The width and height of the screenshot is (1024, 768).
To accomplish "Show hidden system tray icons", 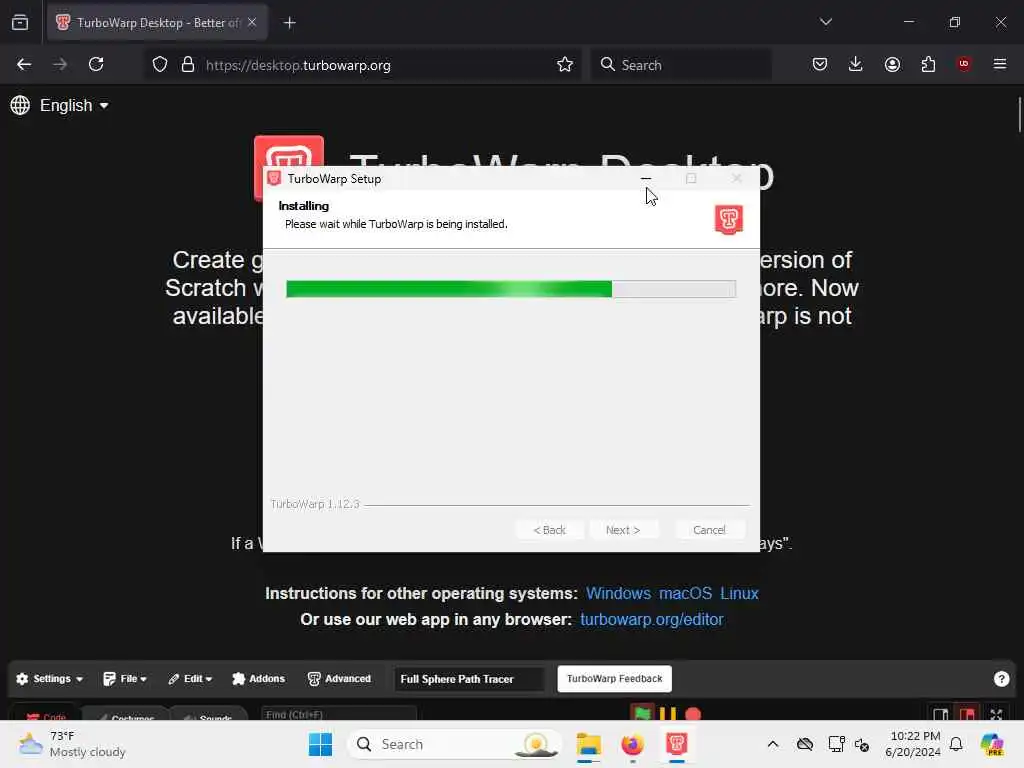I will click(x=773, y=744).
